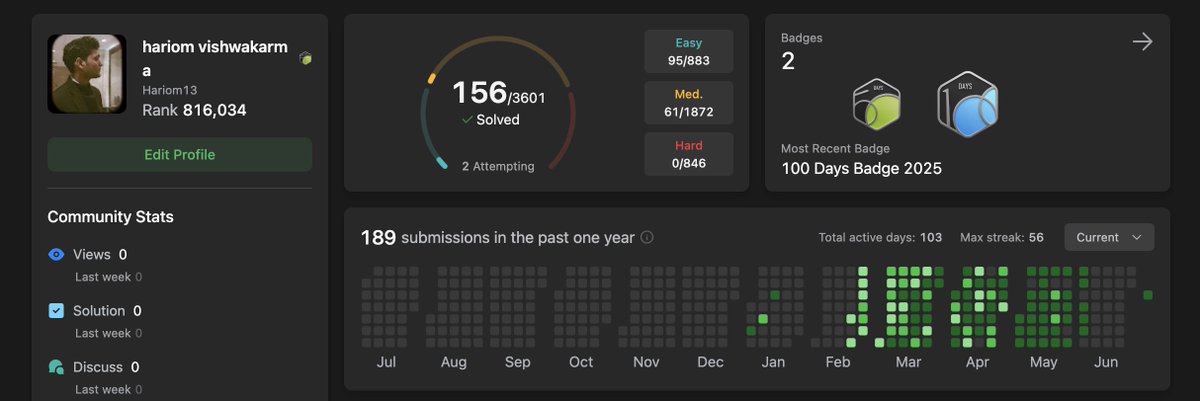Open the profile avatar photo
The height and width of the screenshot is (401, 1200).
(x=87, y=74)
